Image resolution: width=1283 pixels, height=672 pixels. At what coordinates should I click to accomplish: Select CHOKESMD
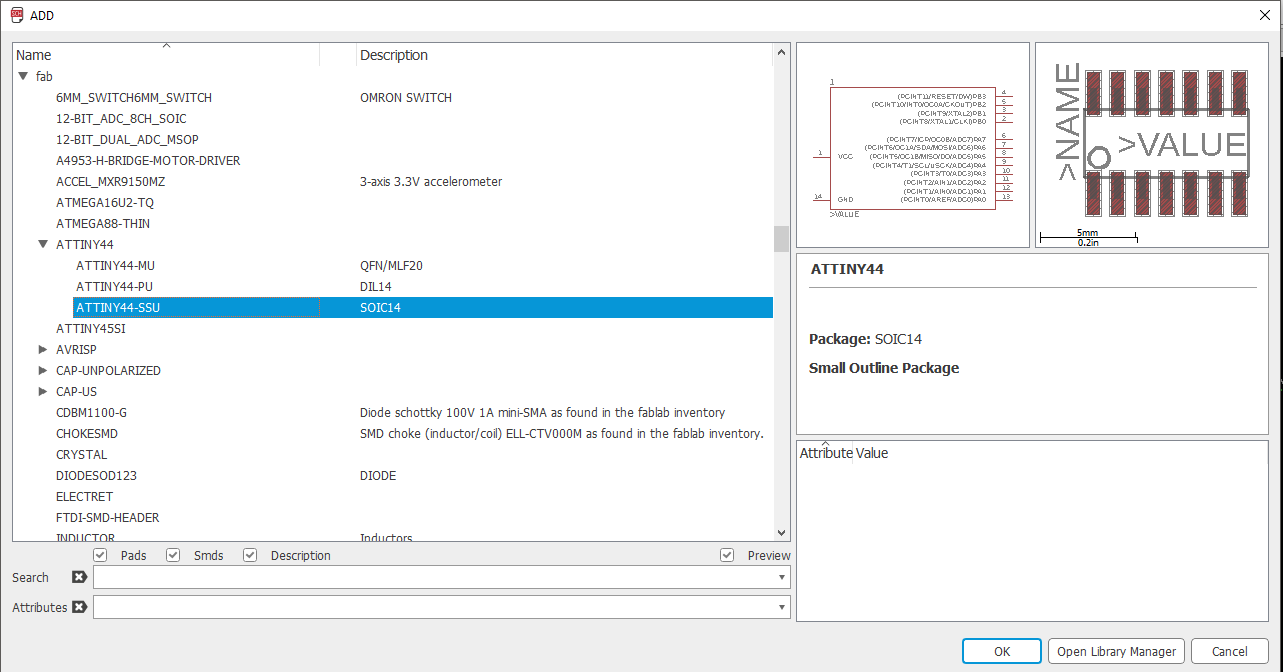pos(87,433)
